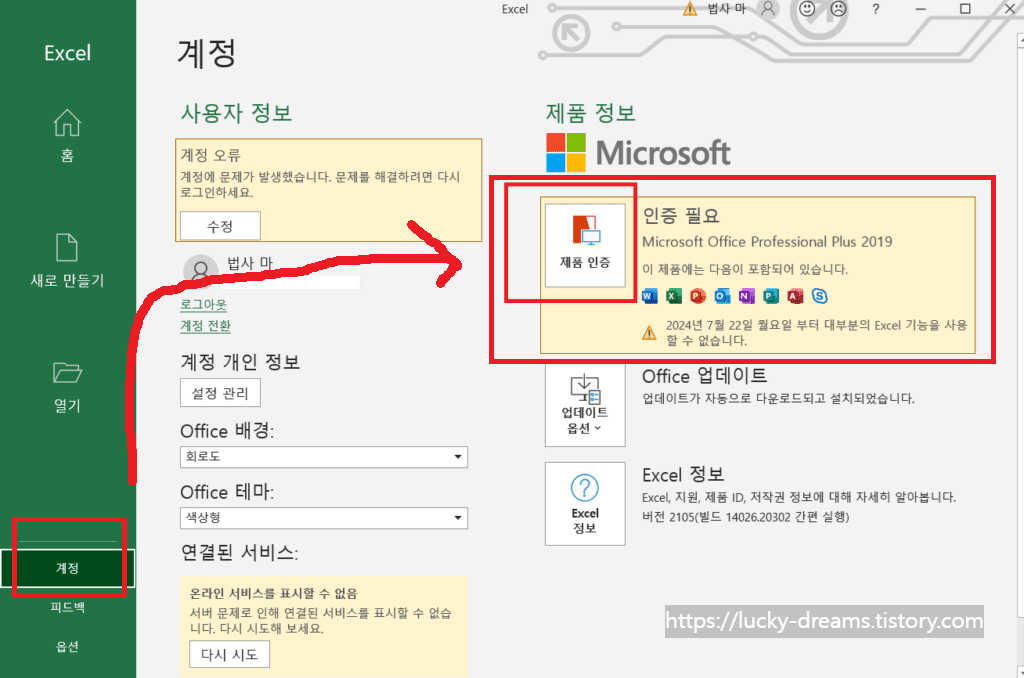Click the PowerPoint app icon

tap(698, 296)
